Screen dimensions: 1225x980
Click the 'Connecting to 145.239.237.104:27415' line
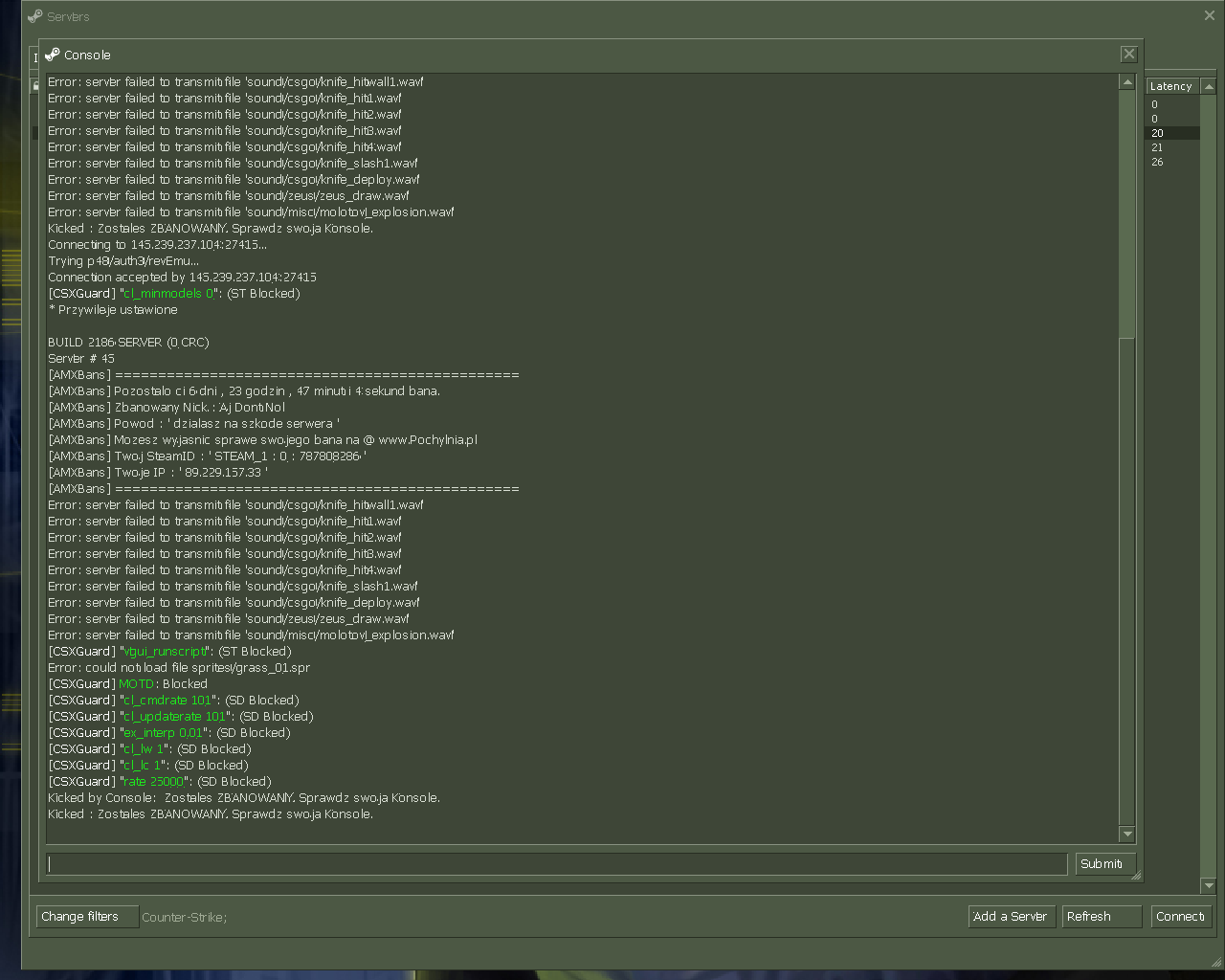click(157, 245)
